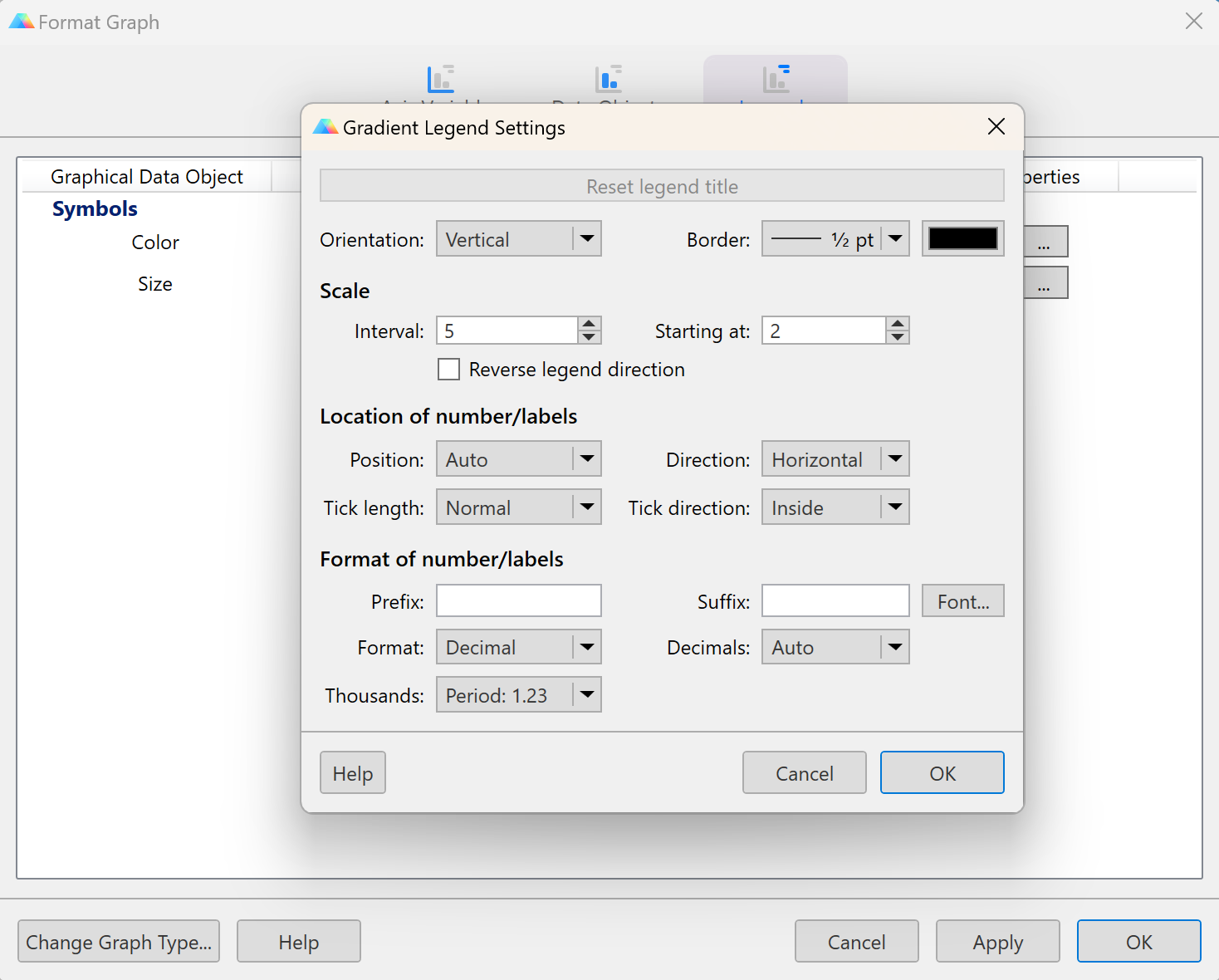
Task: Click Help in Gradient Legend Settings dialog
Action: click(x=353, y=773)
